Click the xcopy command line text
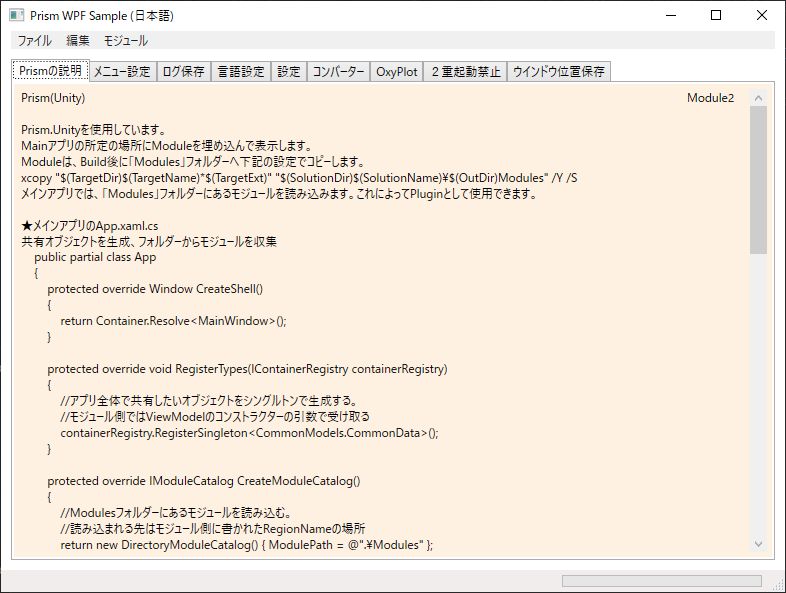The width and height of the screenshot is (786, 593). (x=299, y=178)
